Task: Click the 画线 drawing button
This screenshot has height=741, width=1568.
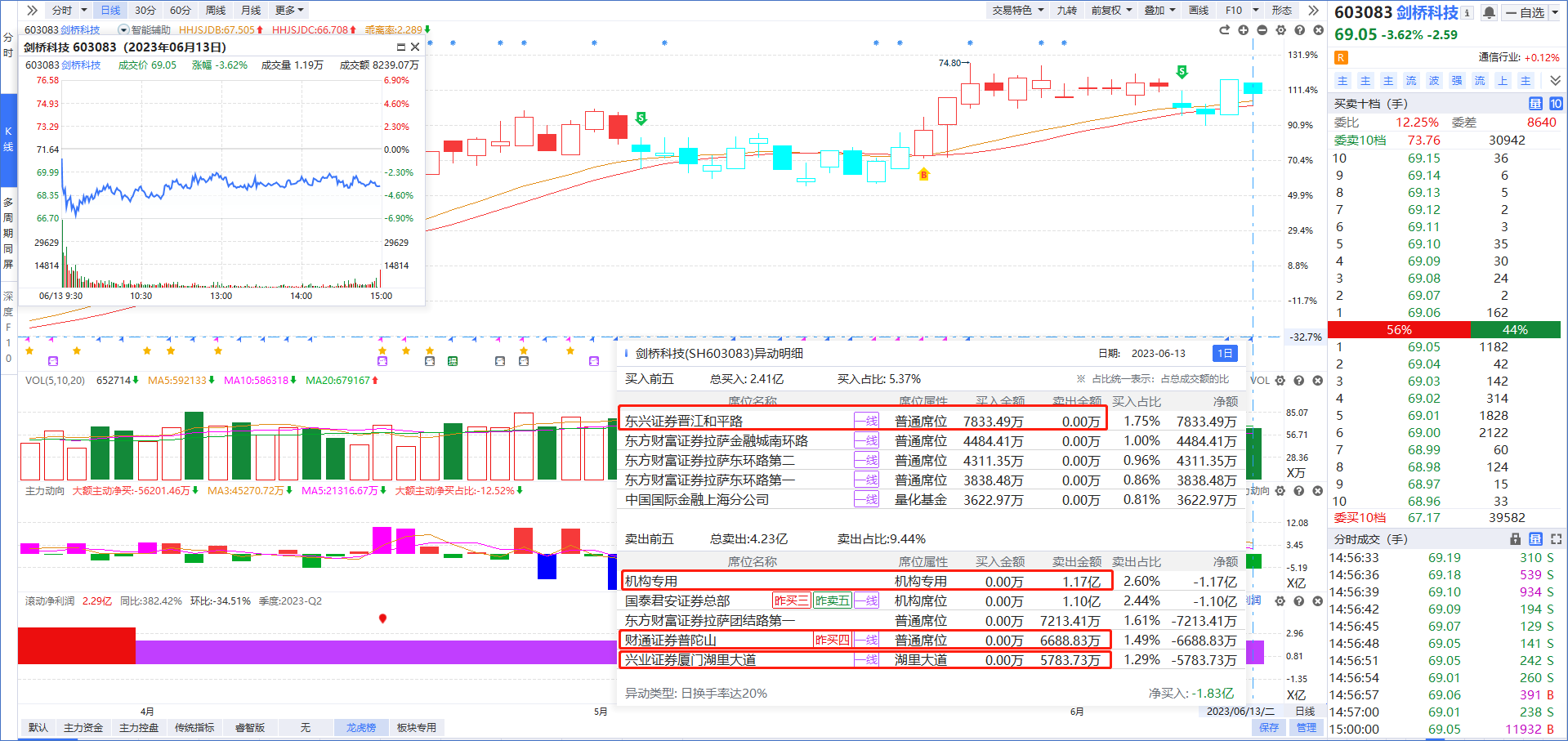Action: click(x=1199, y=11)
